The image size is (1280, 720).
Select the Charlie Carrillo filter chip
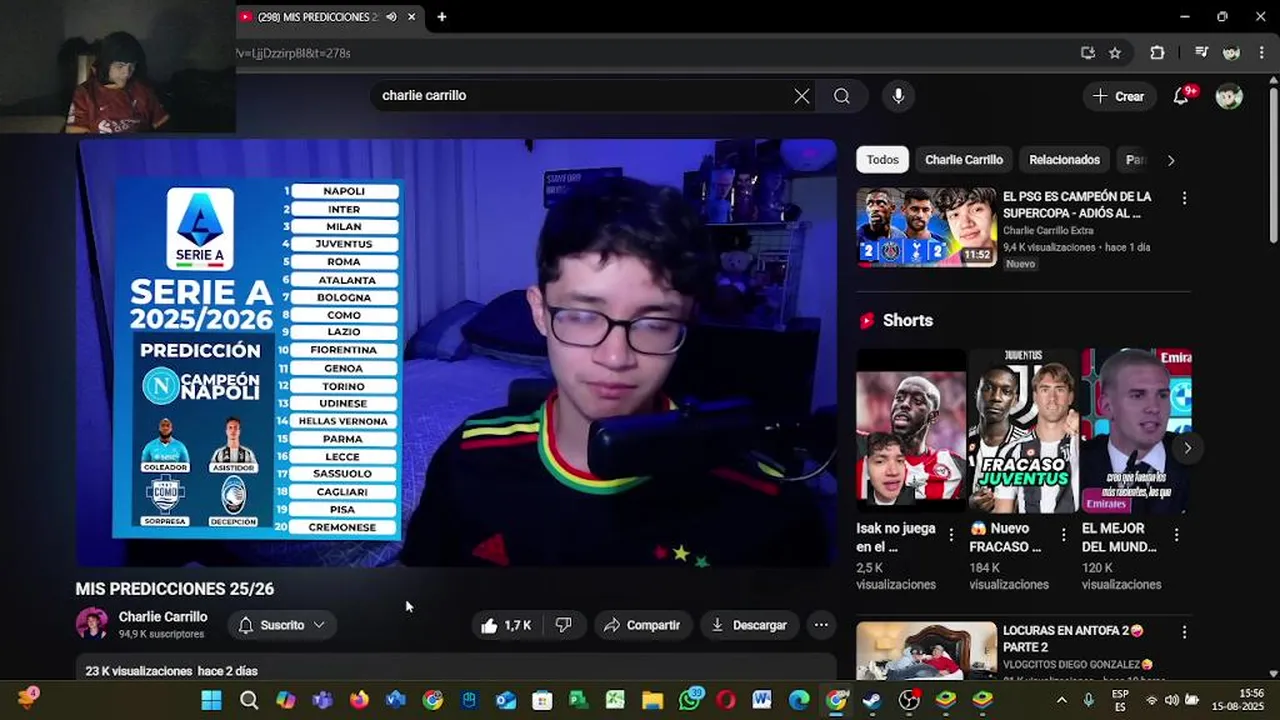click(964, 160)
